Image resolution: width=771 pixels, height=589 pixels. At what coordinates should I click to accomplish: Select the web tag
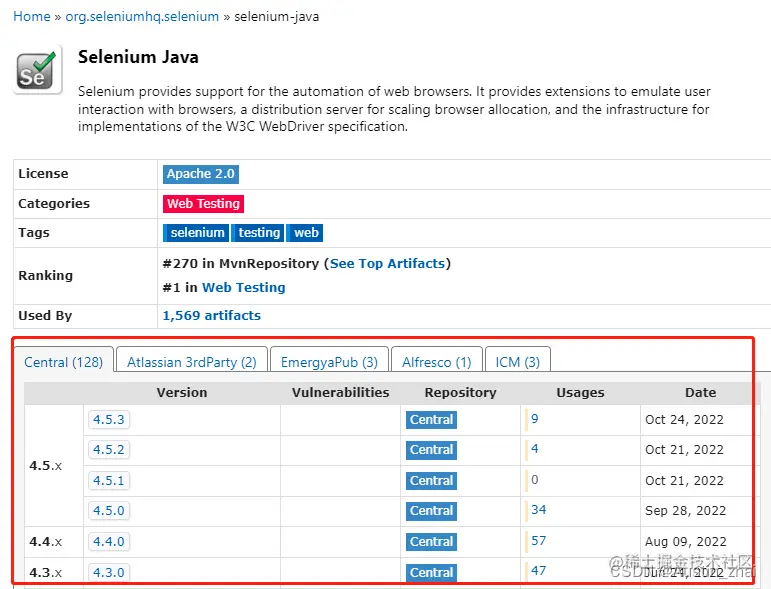click(x=305, y=233)
